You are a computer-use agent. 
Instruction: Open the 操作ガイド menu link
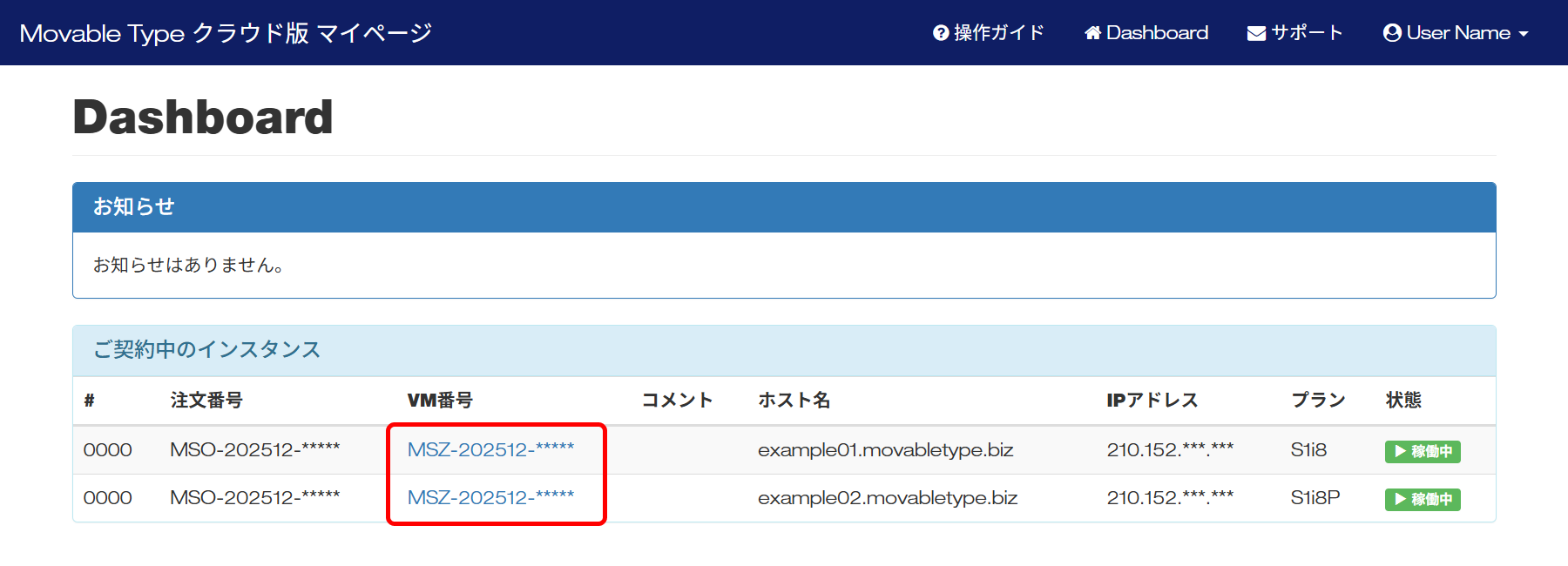989,33
